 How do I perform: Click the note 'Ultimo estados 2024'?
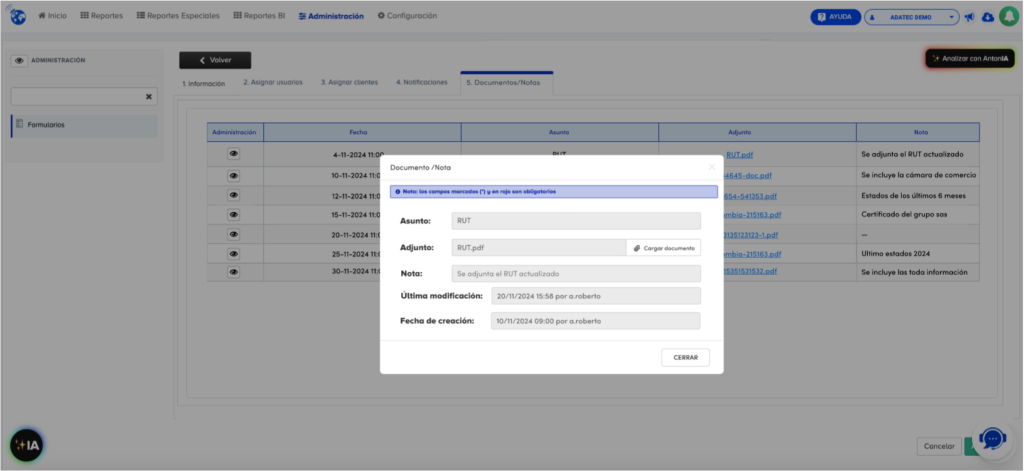[895, 253]
